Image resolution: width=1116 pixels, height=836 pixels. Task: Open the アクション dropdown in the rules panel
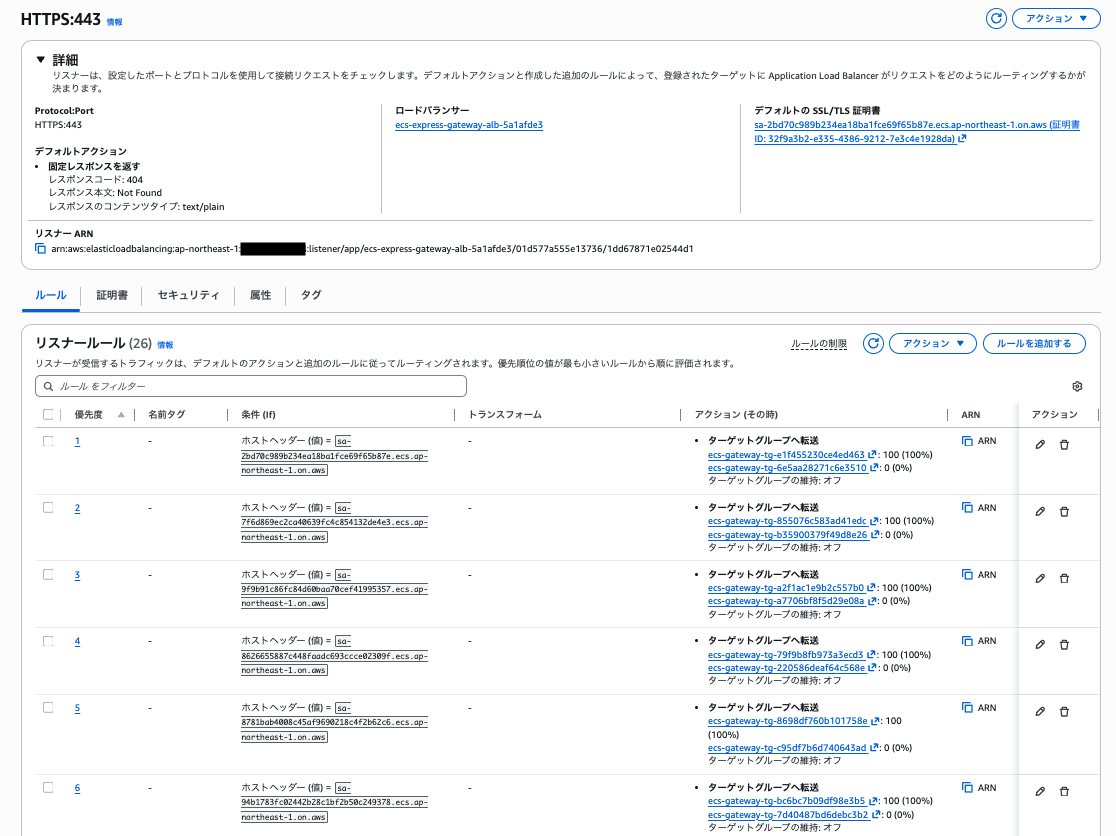(x=932, y=343)
